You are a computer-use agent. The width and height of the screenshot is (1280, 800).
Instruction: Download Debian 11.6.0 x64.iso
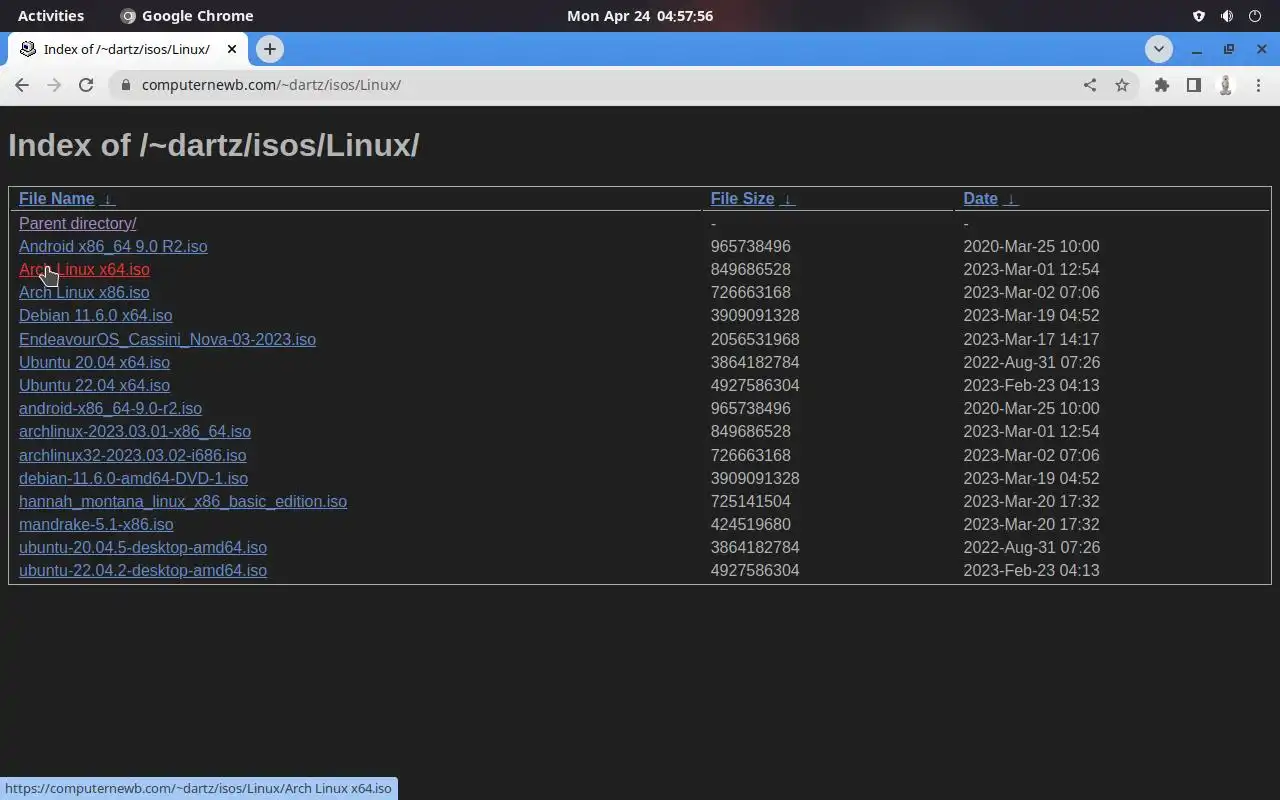pos(95,315)
